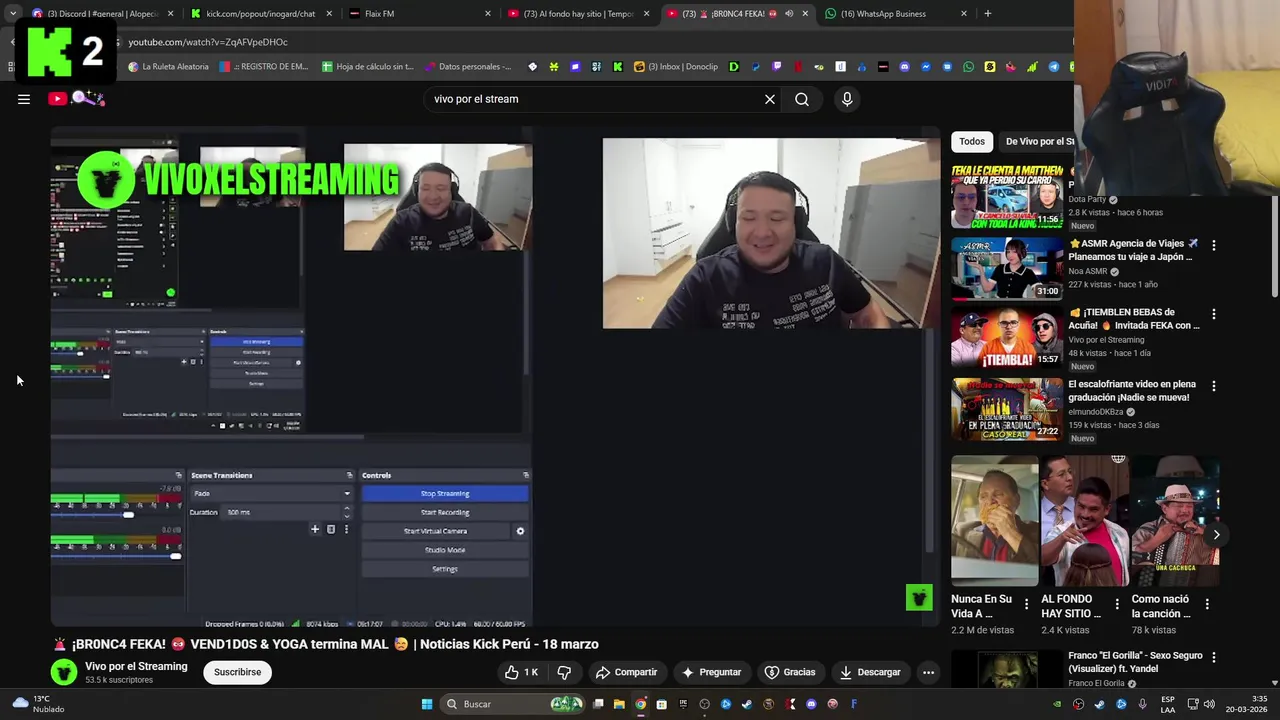This screenshot has width=1280, height=720.
Task: Open the Hoja de cálculo sin título bookmark
Action: click(x=368, y=67)
